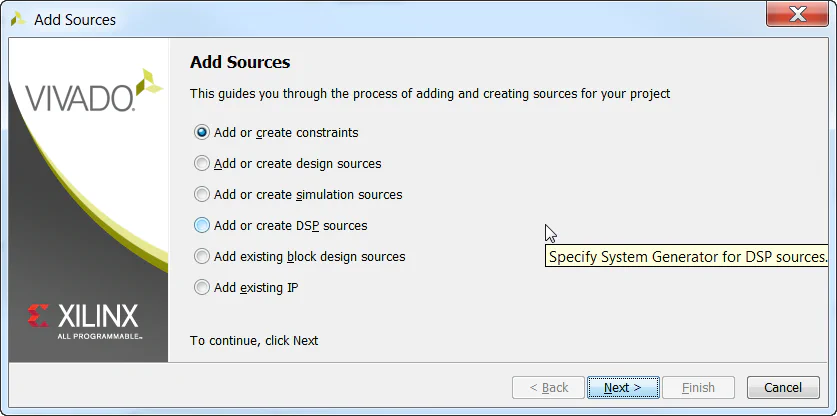Select Add or create DSP sources
The image size is (837, 416).
pyautogui.click(x=203, y=225)
